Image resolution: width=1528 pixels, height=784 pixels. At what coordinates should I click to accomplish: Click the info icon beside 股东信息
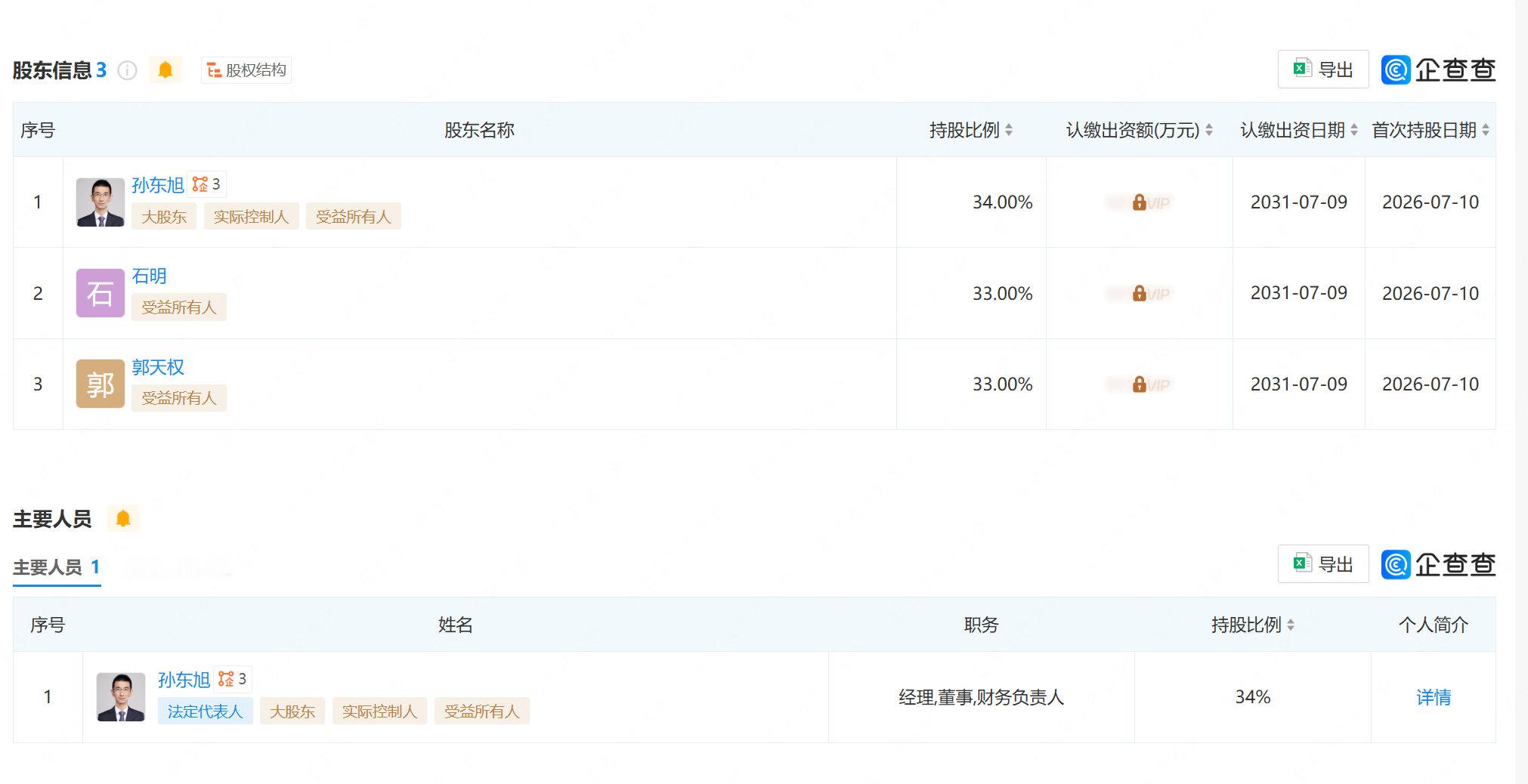click(x=127, y=70)
